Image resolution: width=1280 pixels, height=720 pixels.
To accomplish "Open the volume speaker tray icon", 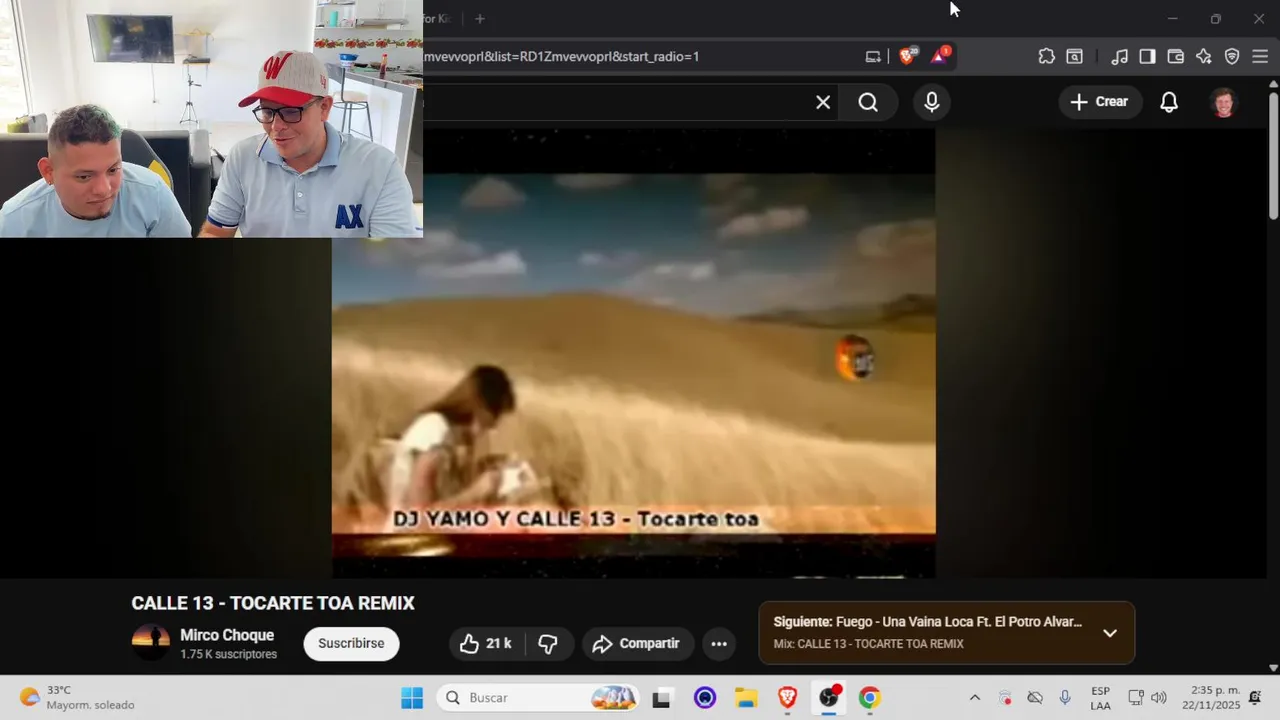I will pyautogui.click(x=1159, y=698).
